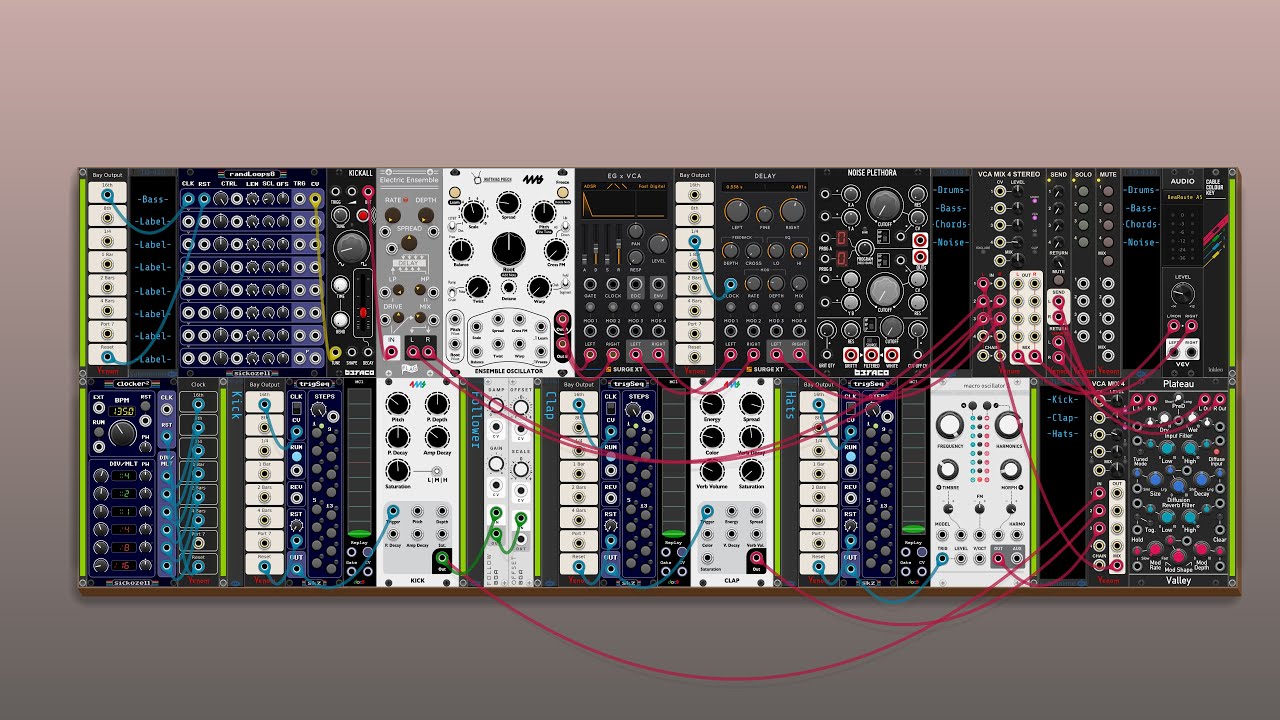
Task: Click the KICK module Trigger jack
Action: coord(393,511)
